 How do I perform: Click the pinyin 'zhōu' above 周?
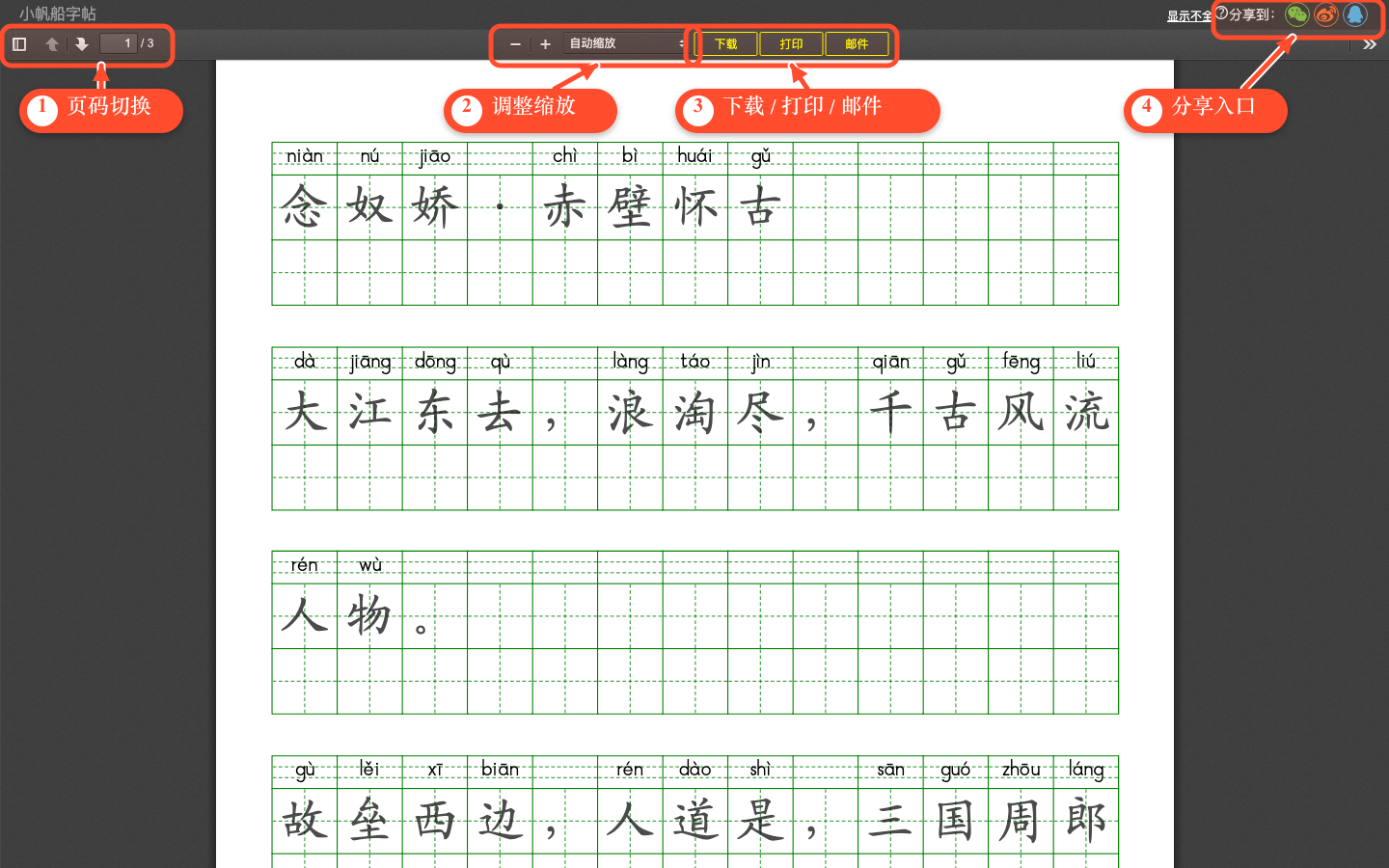1021,770
